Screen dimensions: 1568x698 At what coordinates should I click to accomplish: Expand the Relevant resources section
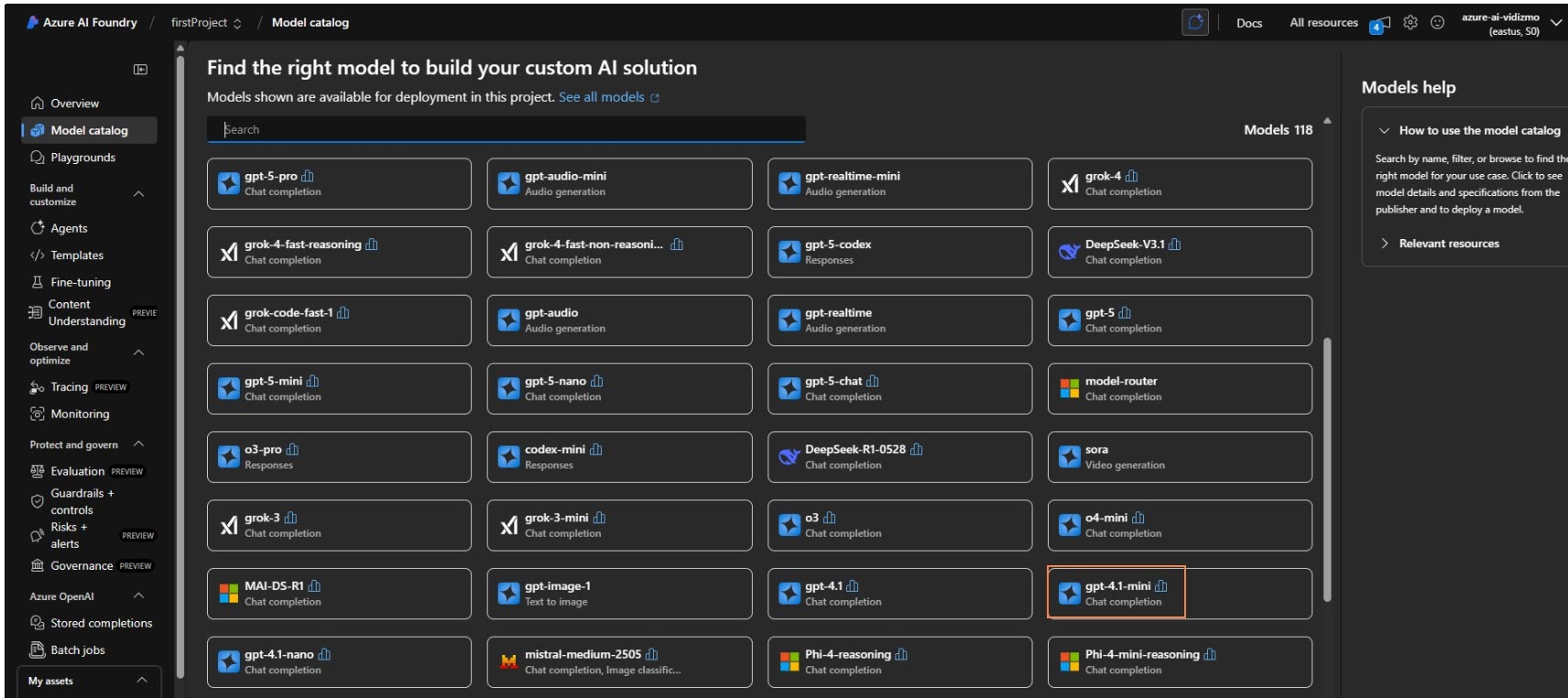(1448, 244)
